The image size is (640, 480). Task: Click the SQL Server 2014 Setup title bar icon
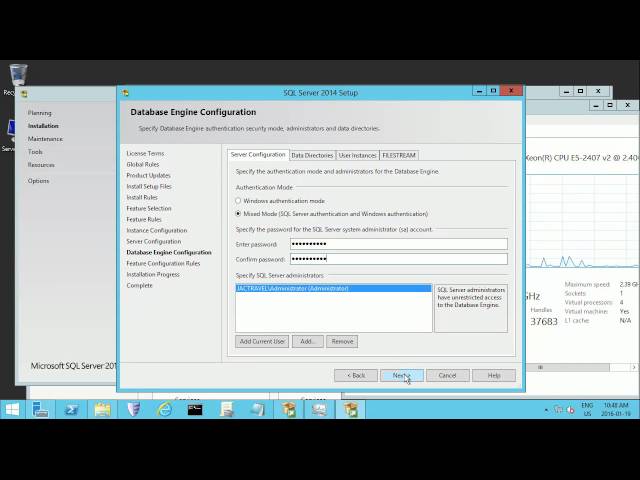pos(125,93)
